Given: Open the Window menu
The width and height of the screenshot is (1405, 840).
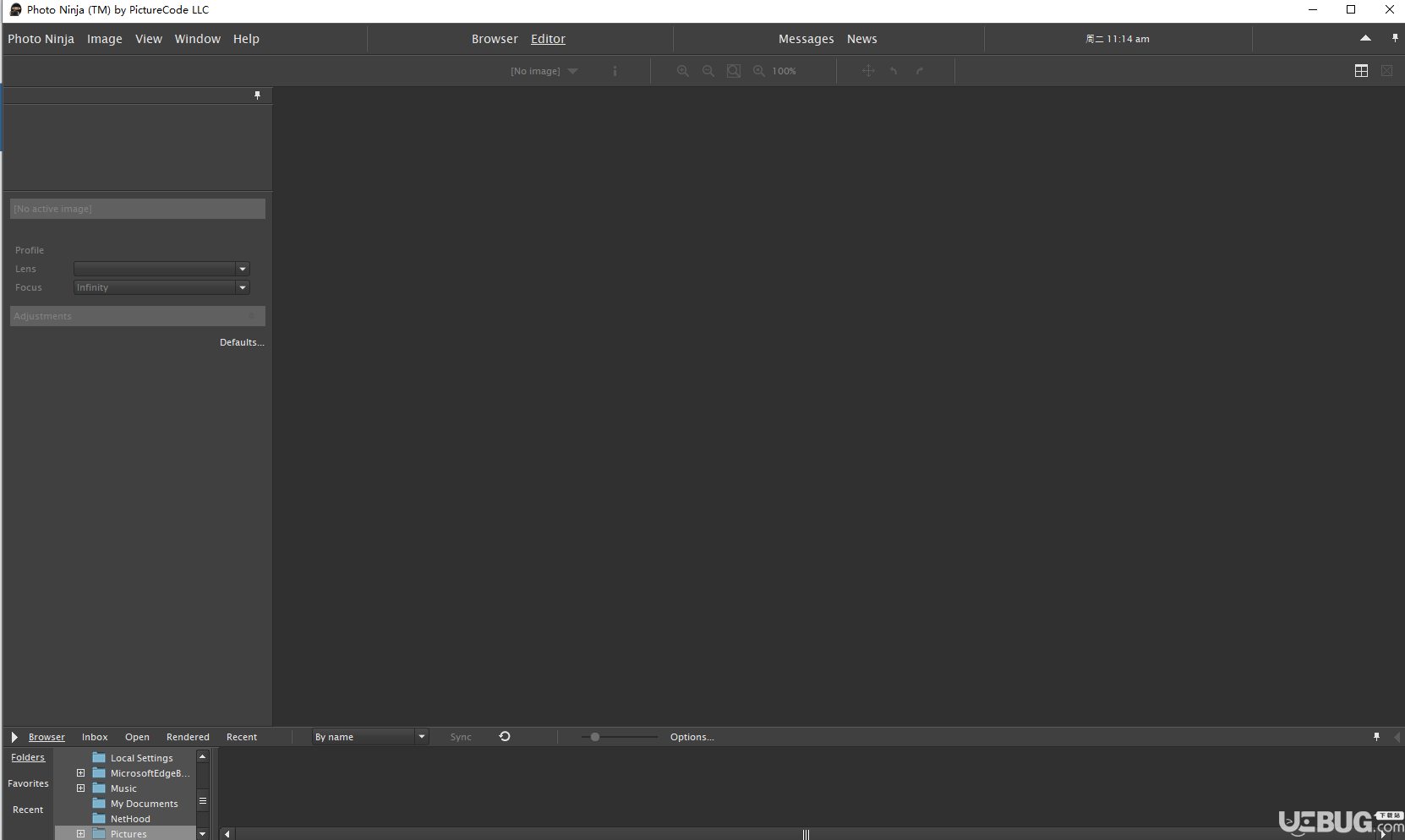Looking at the screenshot, I should click(198, 39).
